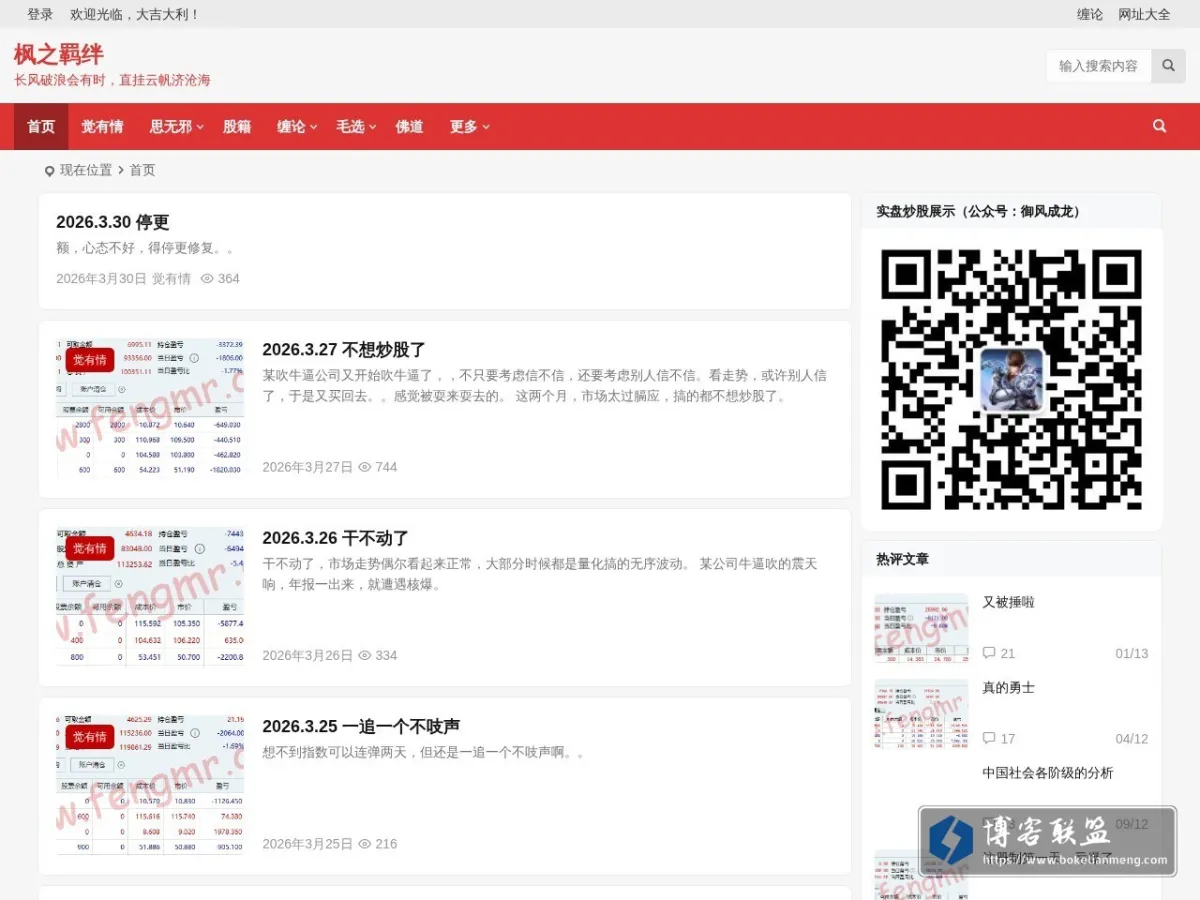Image resolution: width=1200 pixels, height=900 pixels.
Task: Open search via red navbar magnifier icon
Action: tap(1160, 126)
